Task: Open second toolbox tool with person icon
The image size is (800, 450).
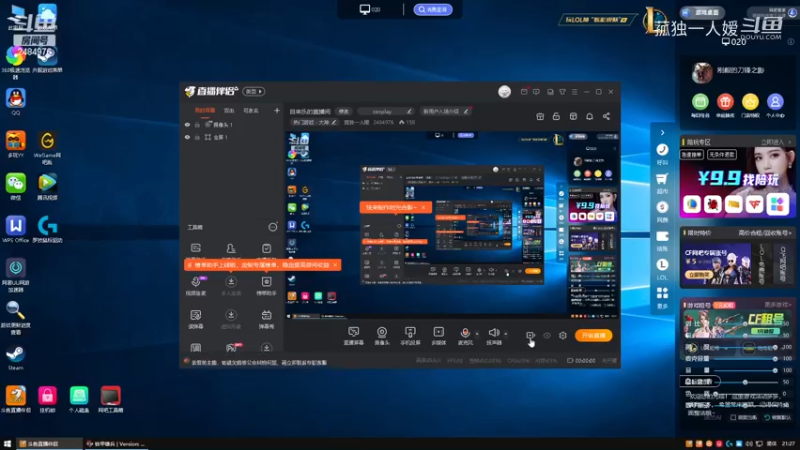Action: click(231, 249)
